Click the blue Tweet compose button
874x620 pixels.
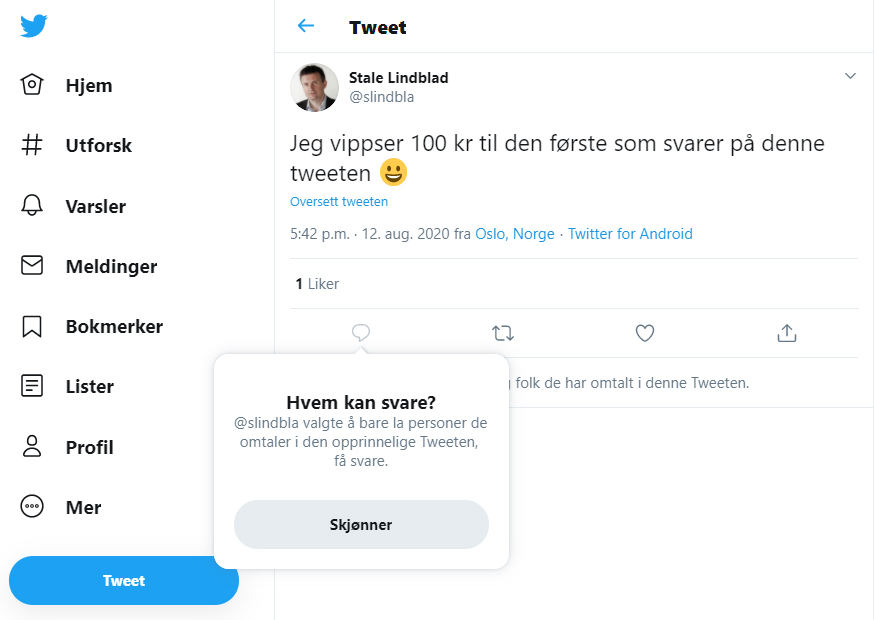tap(124, 580)
